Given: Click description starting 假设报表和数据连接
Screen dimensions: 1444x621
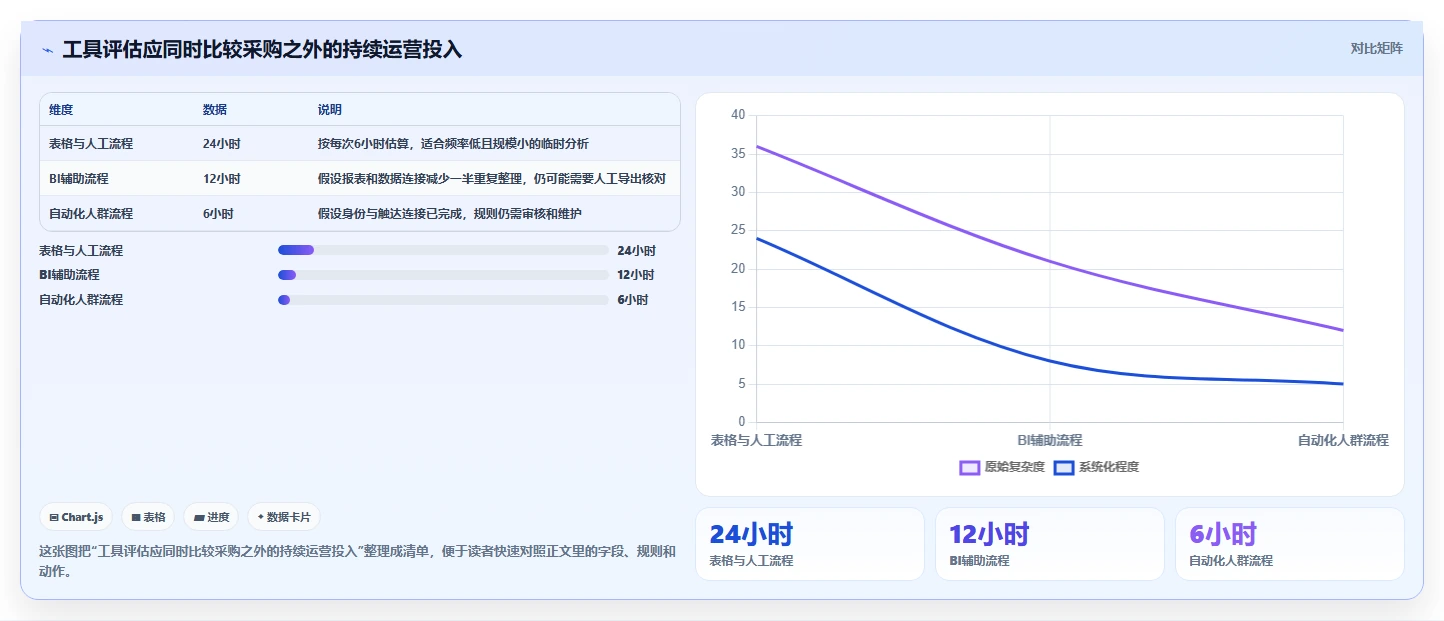Looking at the screenshot, I should click(x=492, y=179).
